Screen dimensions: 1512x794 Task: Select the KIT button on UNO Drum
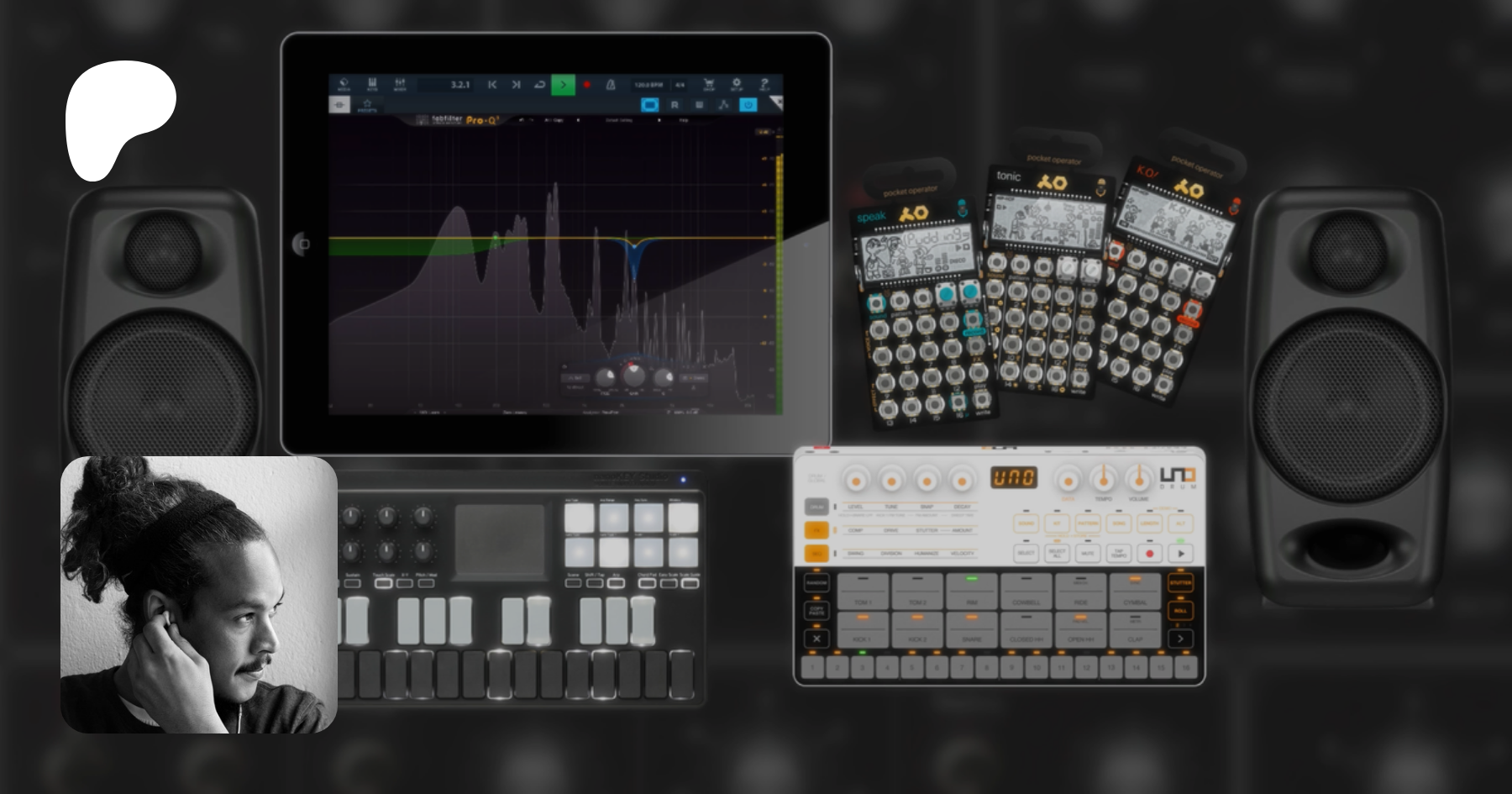(1057, 523)
